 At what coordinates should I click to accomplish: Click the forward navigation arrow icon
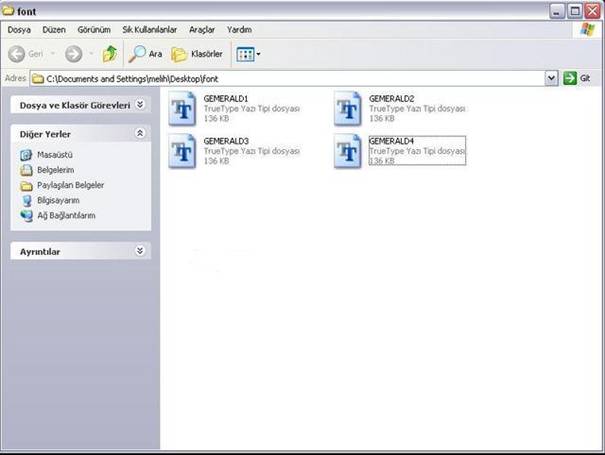coord(74,54)
